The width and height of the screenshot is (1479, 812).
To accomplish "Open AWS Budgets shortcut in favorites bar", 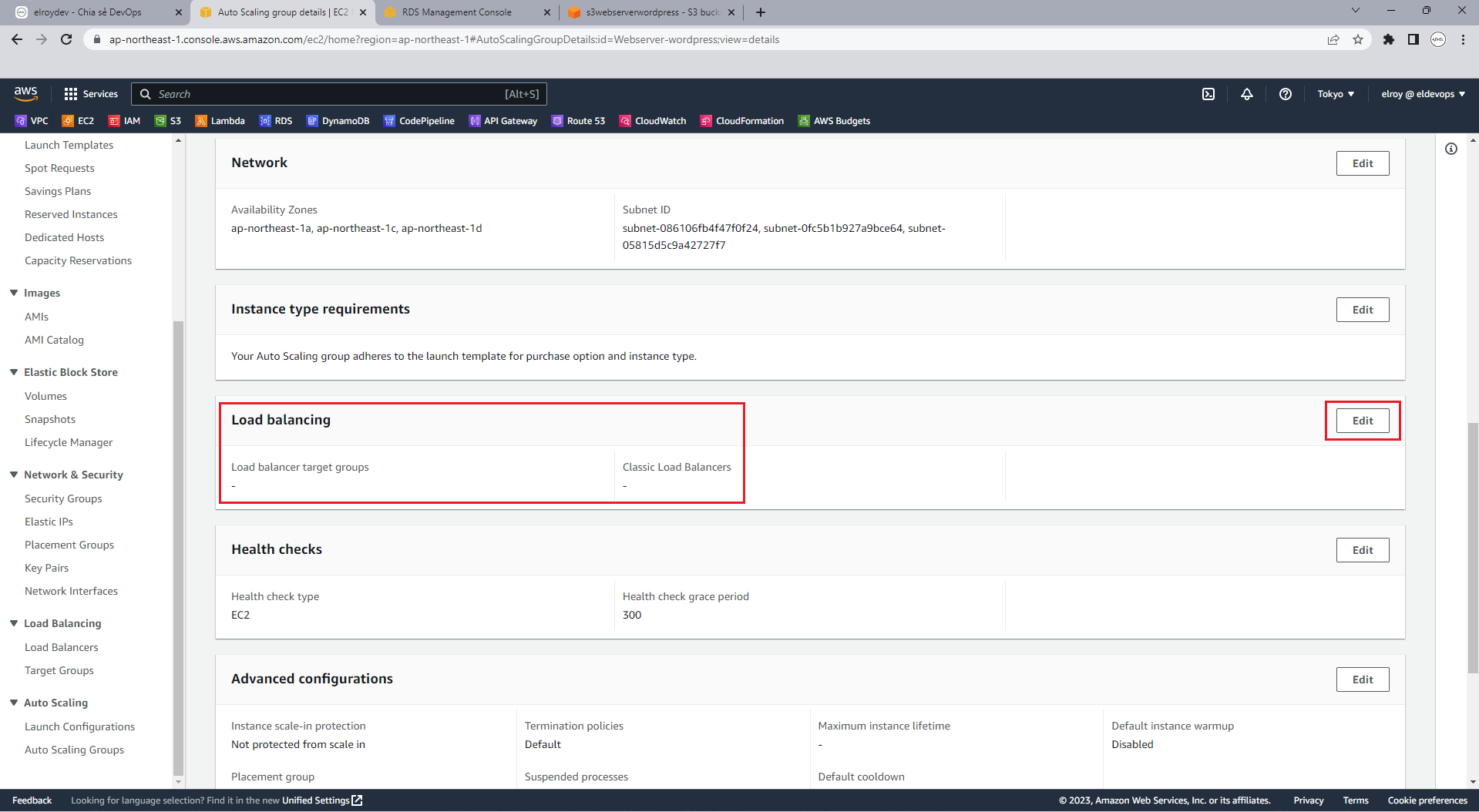I will coord(834,121).
